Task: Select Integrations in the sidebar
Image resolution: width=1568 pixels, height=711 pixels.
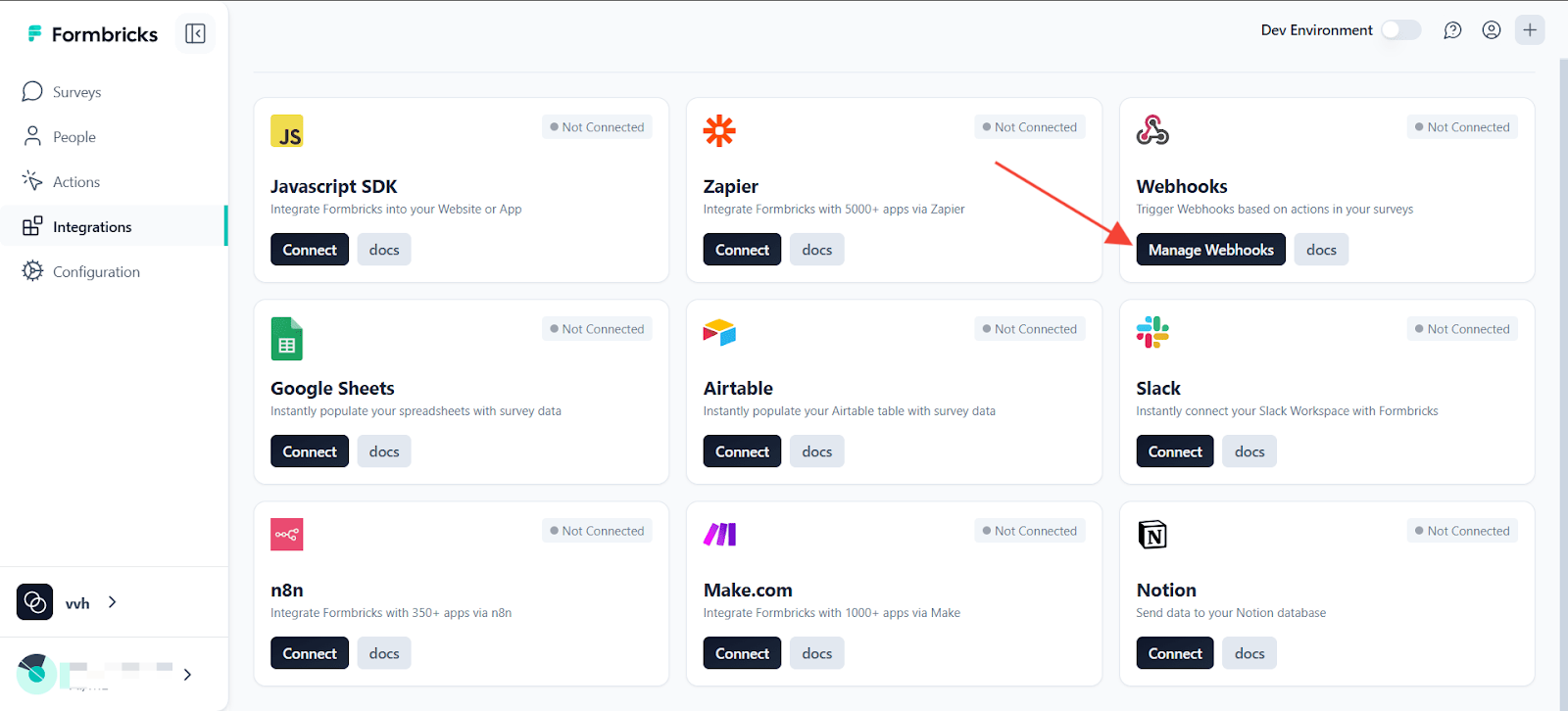Action: [x=114, y=227]
